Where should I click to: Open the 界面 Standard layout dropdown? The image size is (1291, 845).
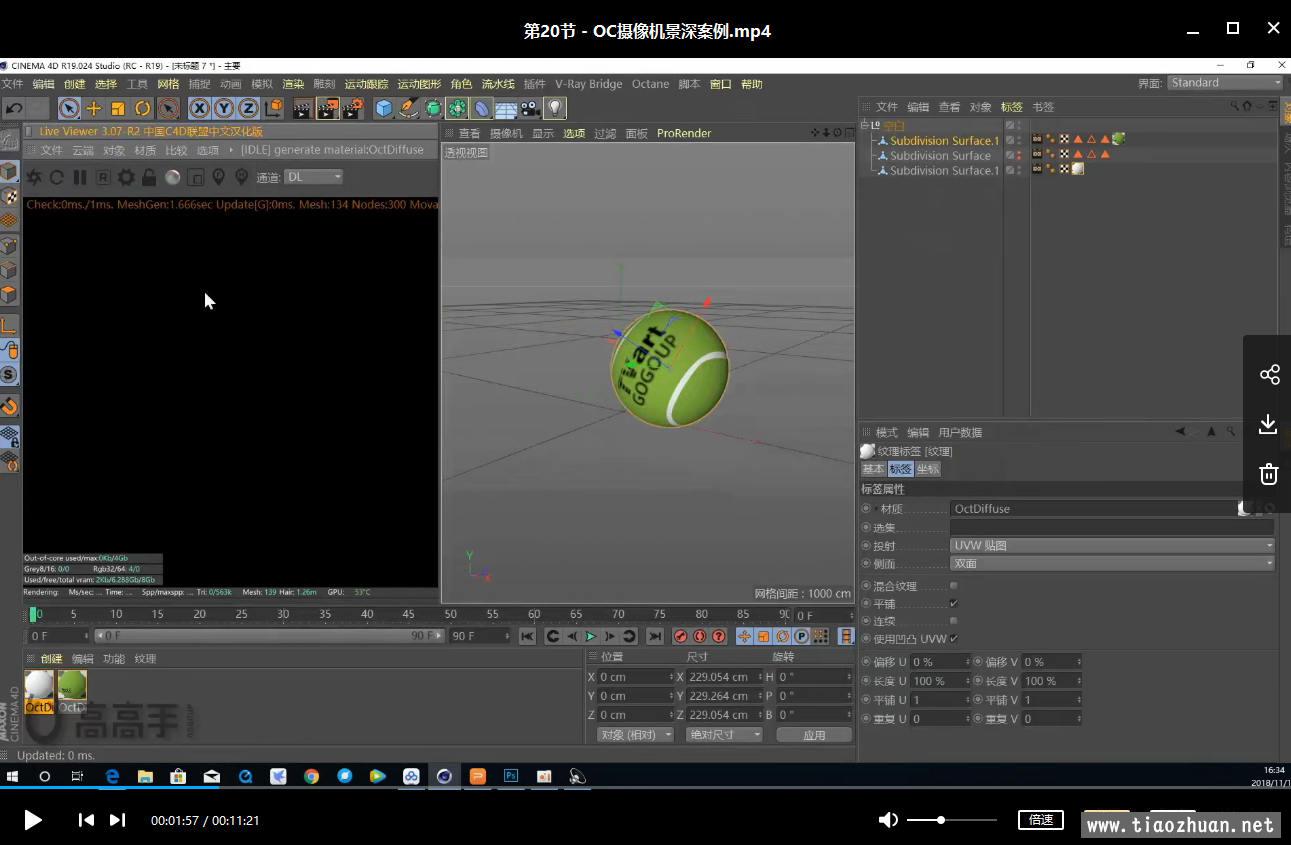tap(1225, 83)
